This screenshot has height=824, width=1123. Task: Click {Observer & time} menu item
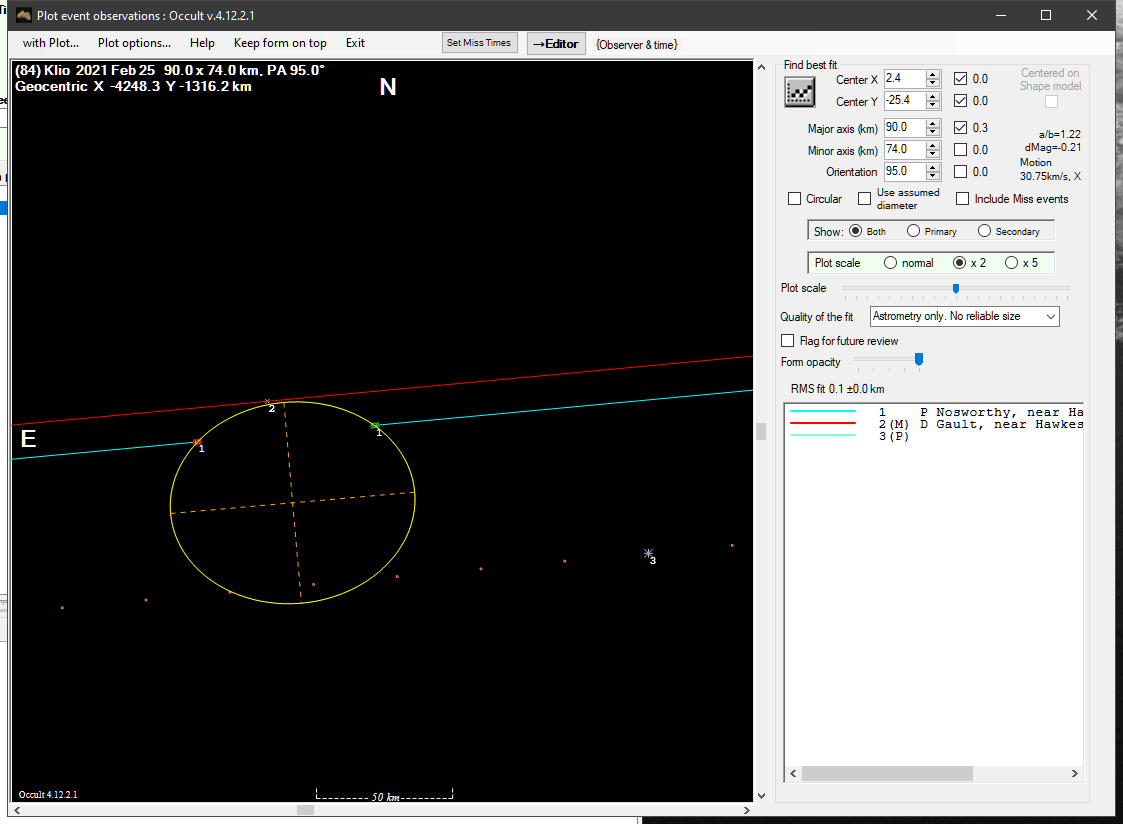[x=637, y=44]
